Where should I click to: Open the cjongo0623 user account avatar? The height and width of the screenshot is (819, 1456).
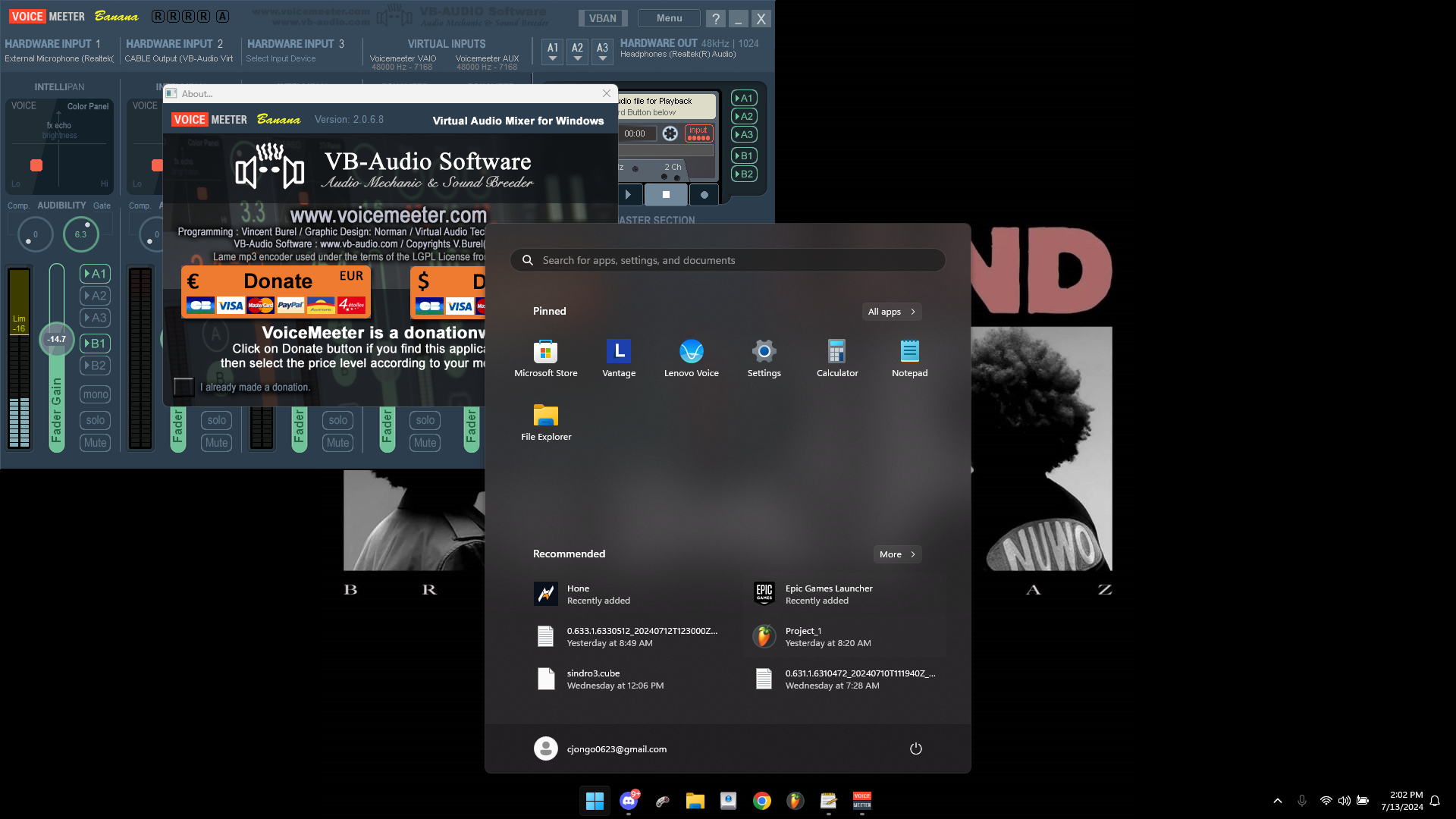(x=546, y=748)
